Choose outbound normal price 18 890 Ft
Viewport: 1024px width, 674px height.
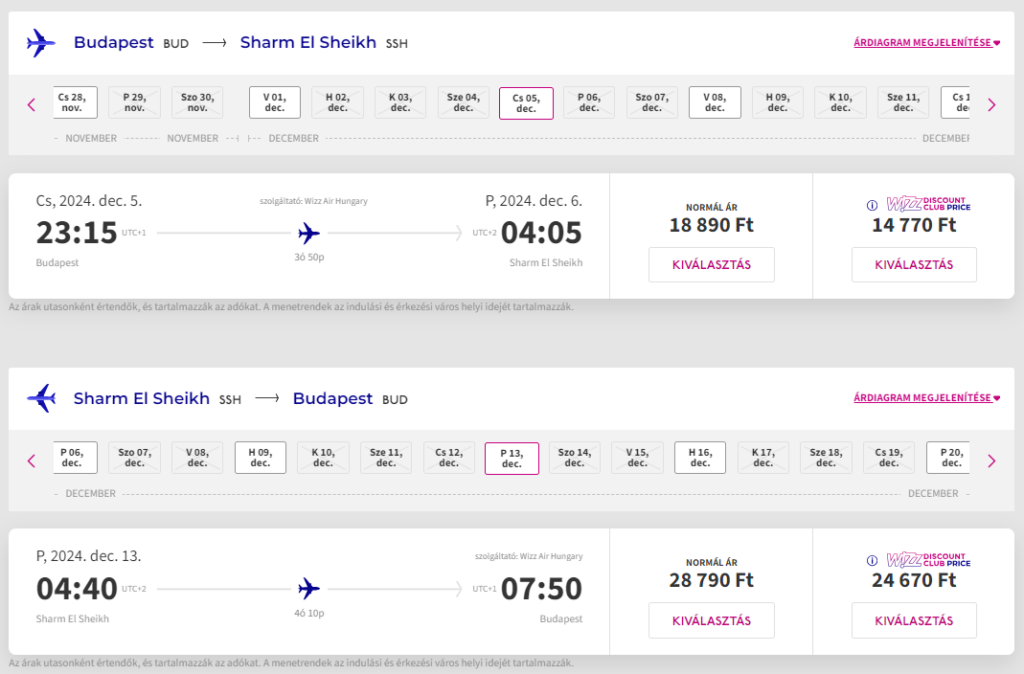pyautogui.click(x=711, y=265)
